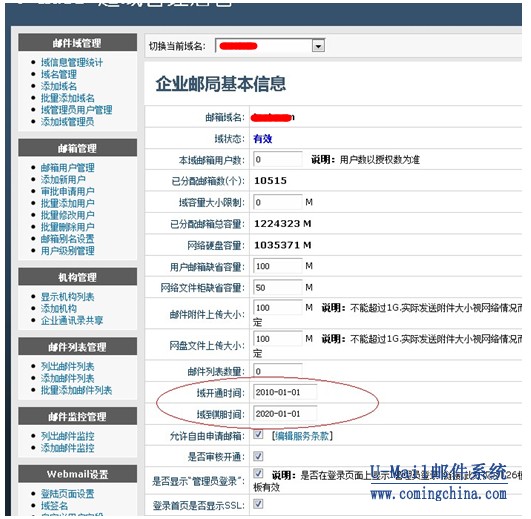The height and width of the screenshot is (519, 531).
Task: Toggle 是否审核开通 checkbox
Action: coord(258,456)
